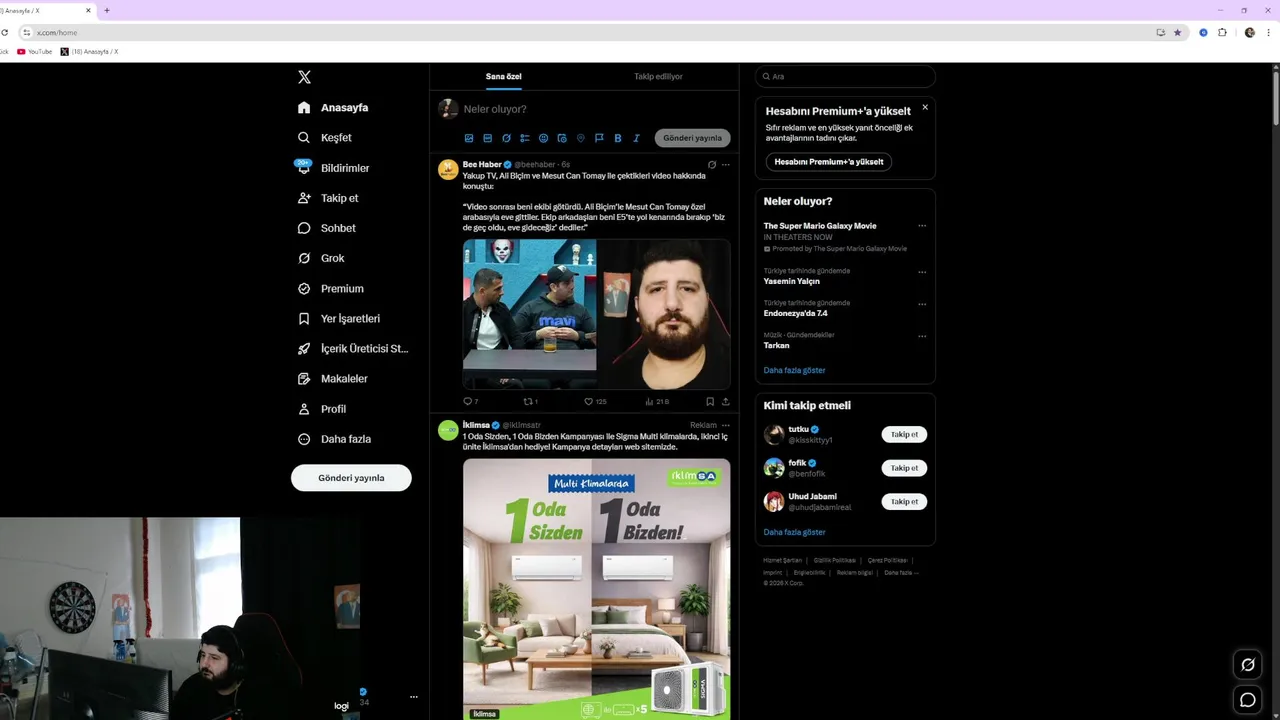Open Grok from sidebar
This screenshot has width=1280, height=720.
(x=321, y=258)
